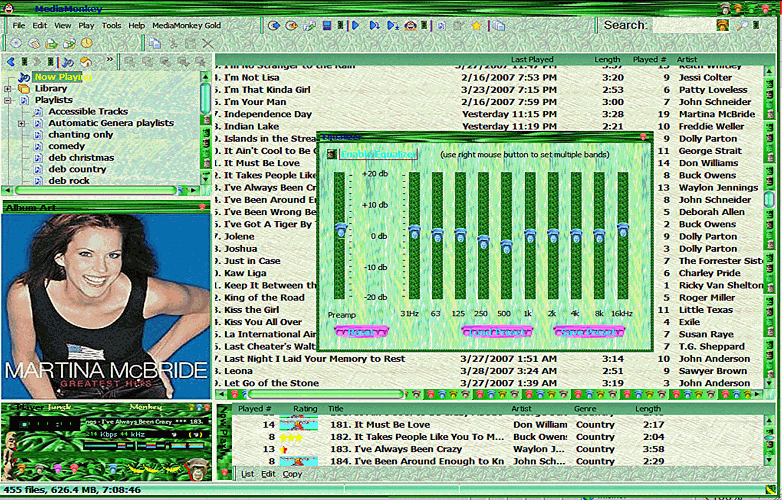Click the Artist column header
This screenshot has height=500, width=782.
coord(687,60)
